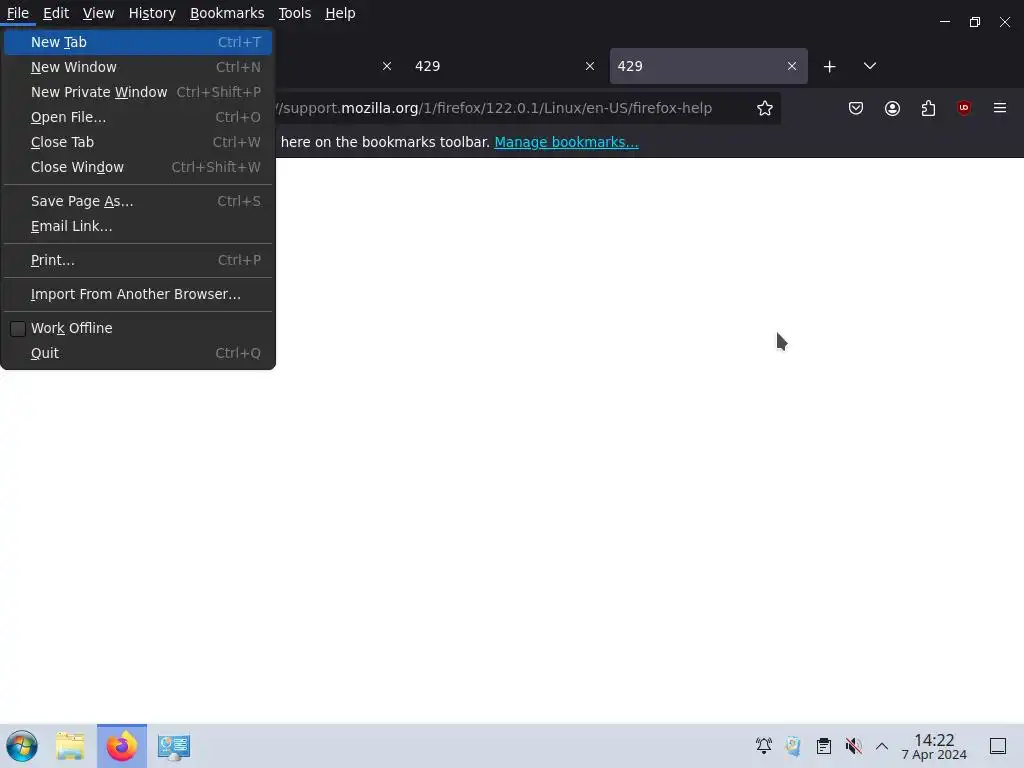Expand the hidden tray icons arrow
This screenshot has height=768, width=1024.
(x=882, y=746)
